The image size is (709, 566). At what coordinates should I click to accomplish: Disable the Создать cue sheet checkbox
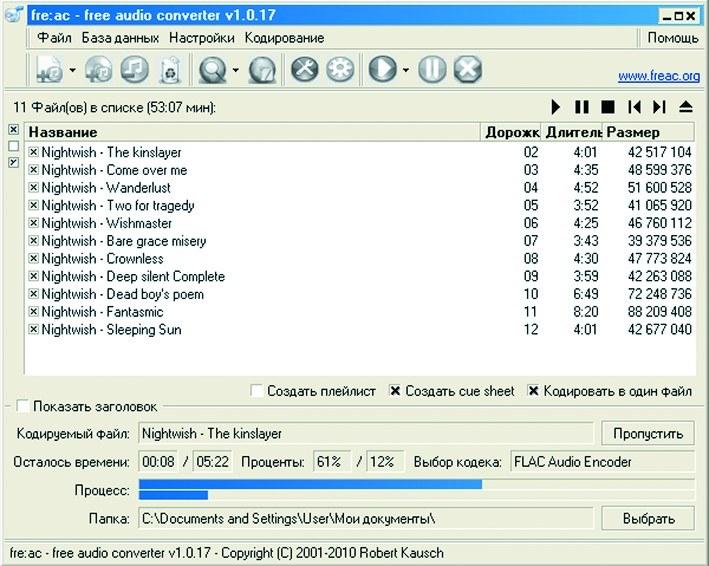point(395,391)
